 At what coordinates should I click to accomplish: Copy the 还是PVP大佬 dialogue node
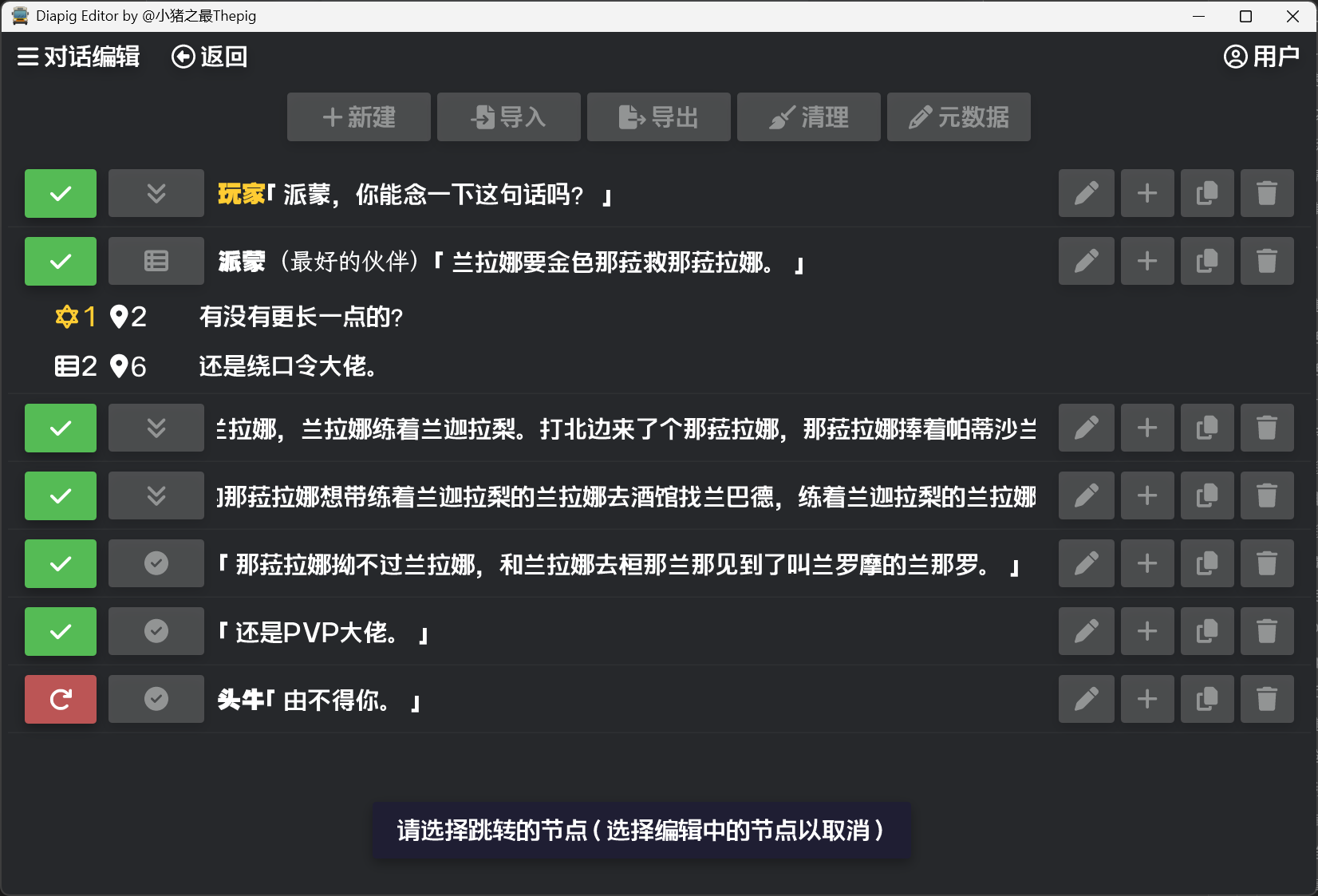click(1206, 632)
